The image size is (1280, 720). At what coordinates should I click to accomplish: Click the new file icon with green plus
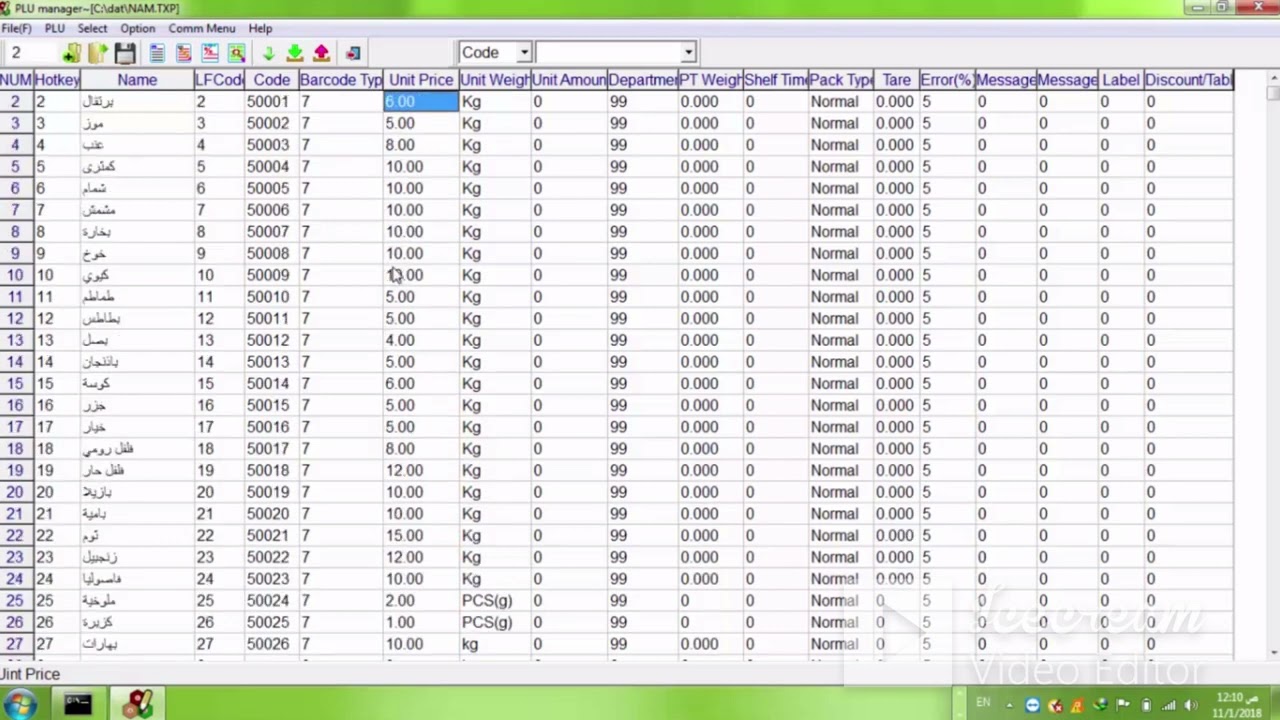pos(71,53)
